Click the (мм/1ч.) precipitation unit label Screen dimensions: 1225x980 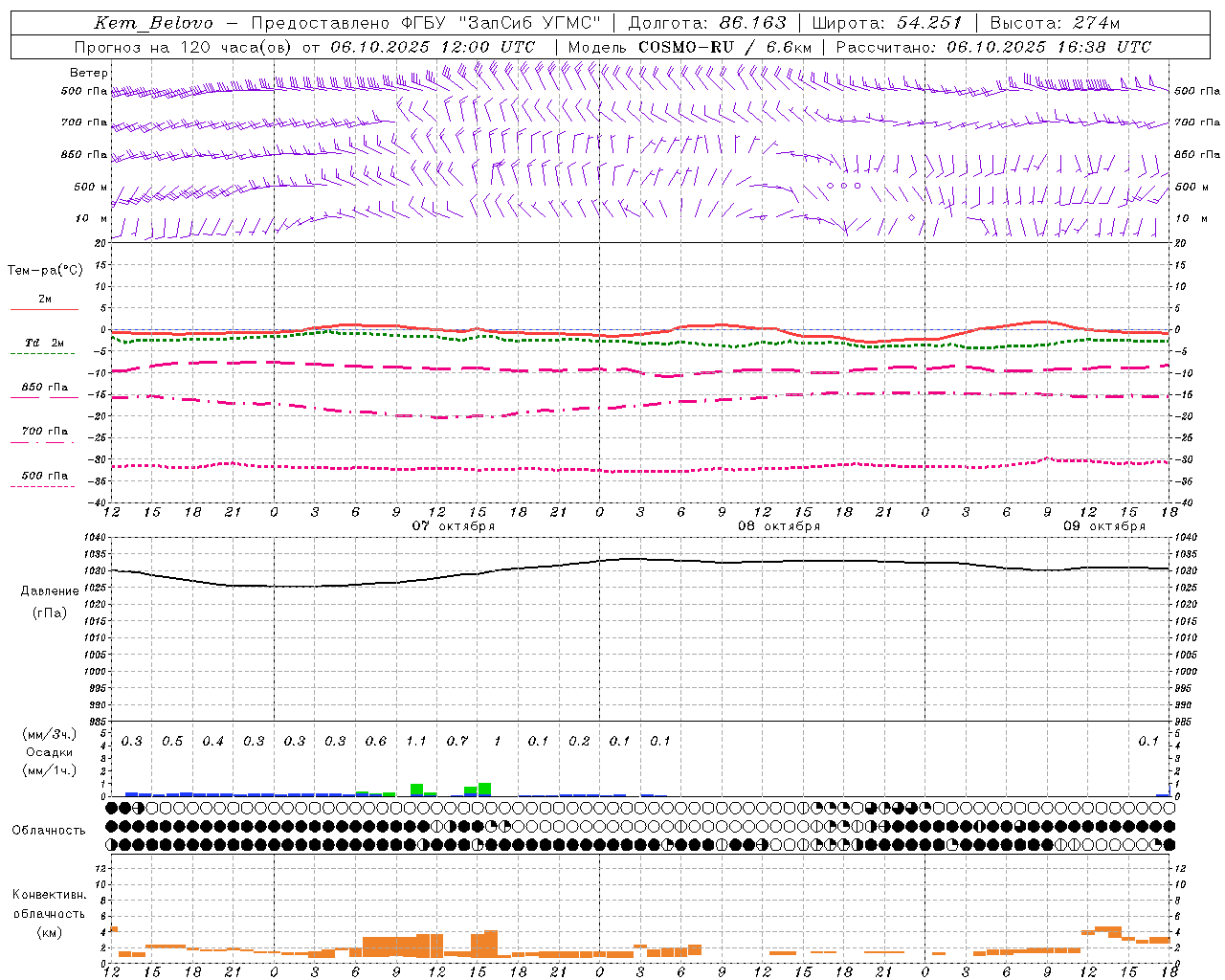(49, 770)
